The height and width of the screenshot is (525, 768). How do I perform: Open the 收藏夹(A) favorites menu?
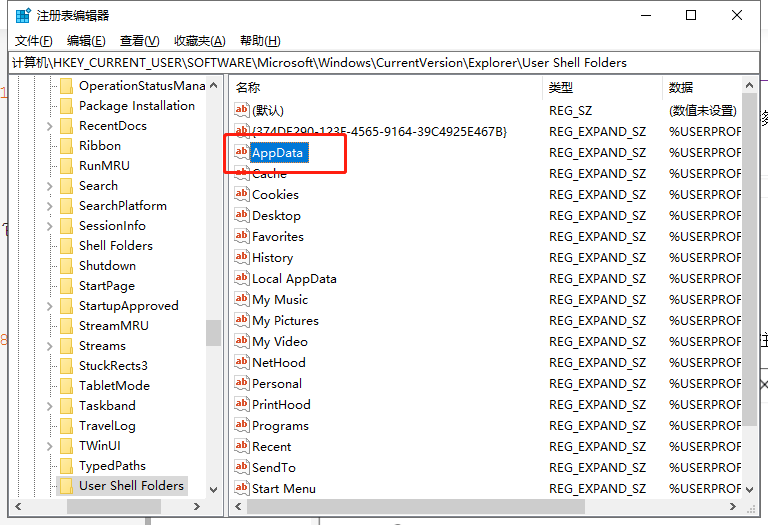(x=199, y=41)
